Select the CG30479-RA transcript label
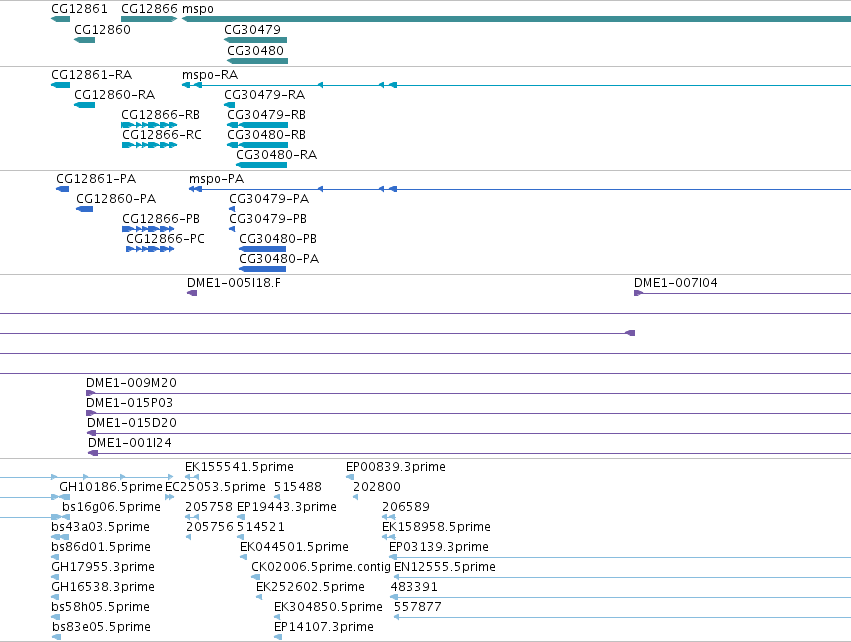Viewport: 851px width, 642px height. 265,94
